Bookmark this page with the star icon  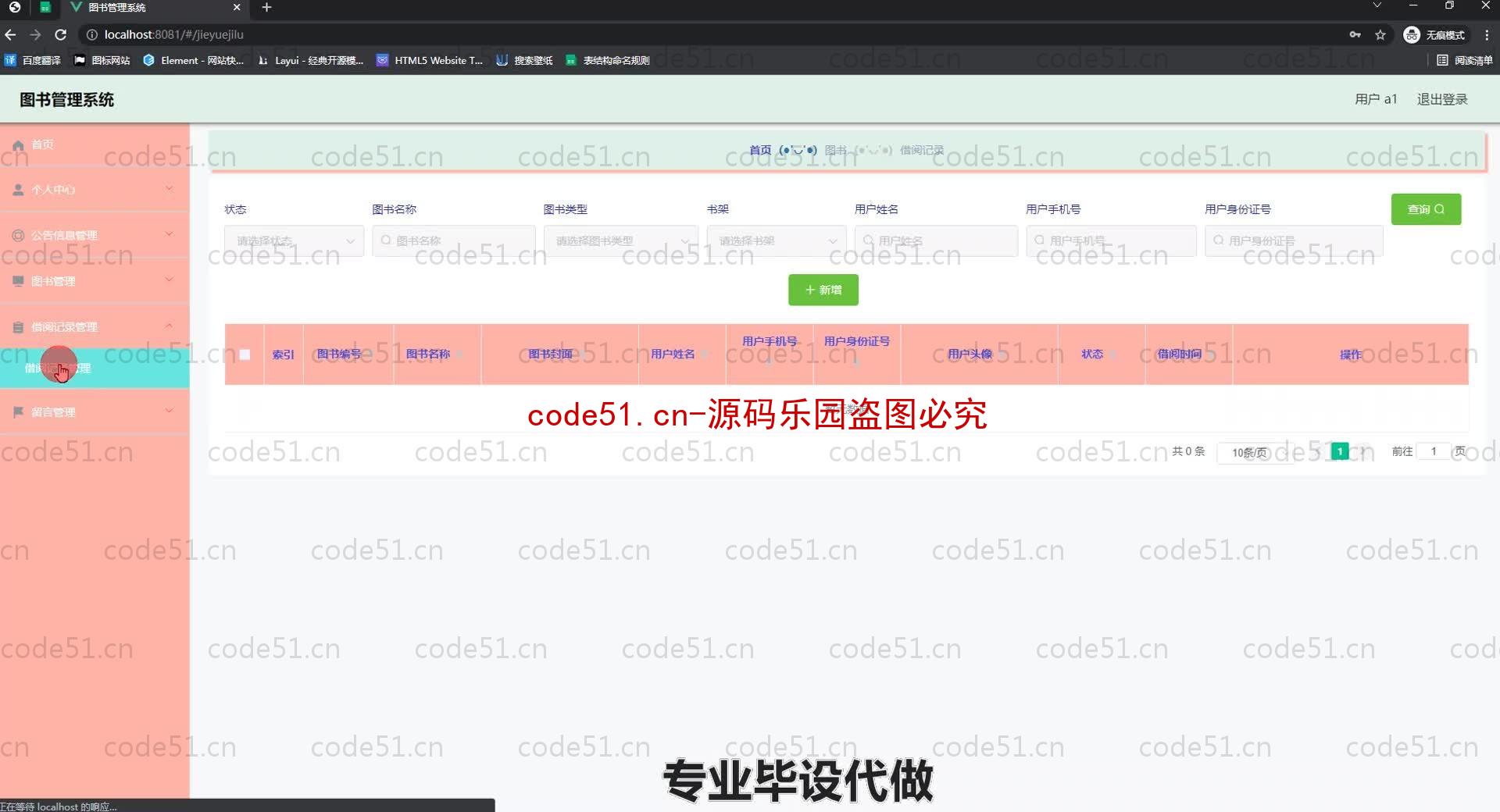click(1380, 34)
